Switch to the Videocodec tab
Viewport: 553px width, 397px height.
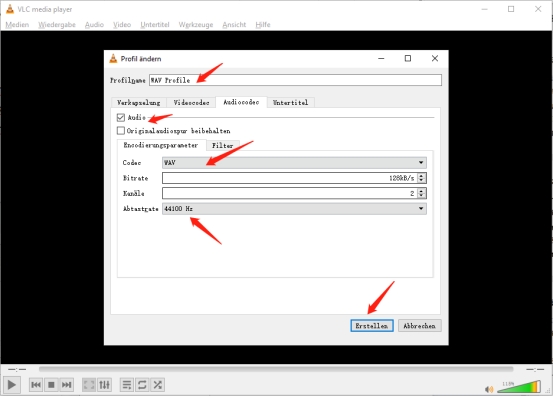[191, 103]
